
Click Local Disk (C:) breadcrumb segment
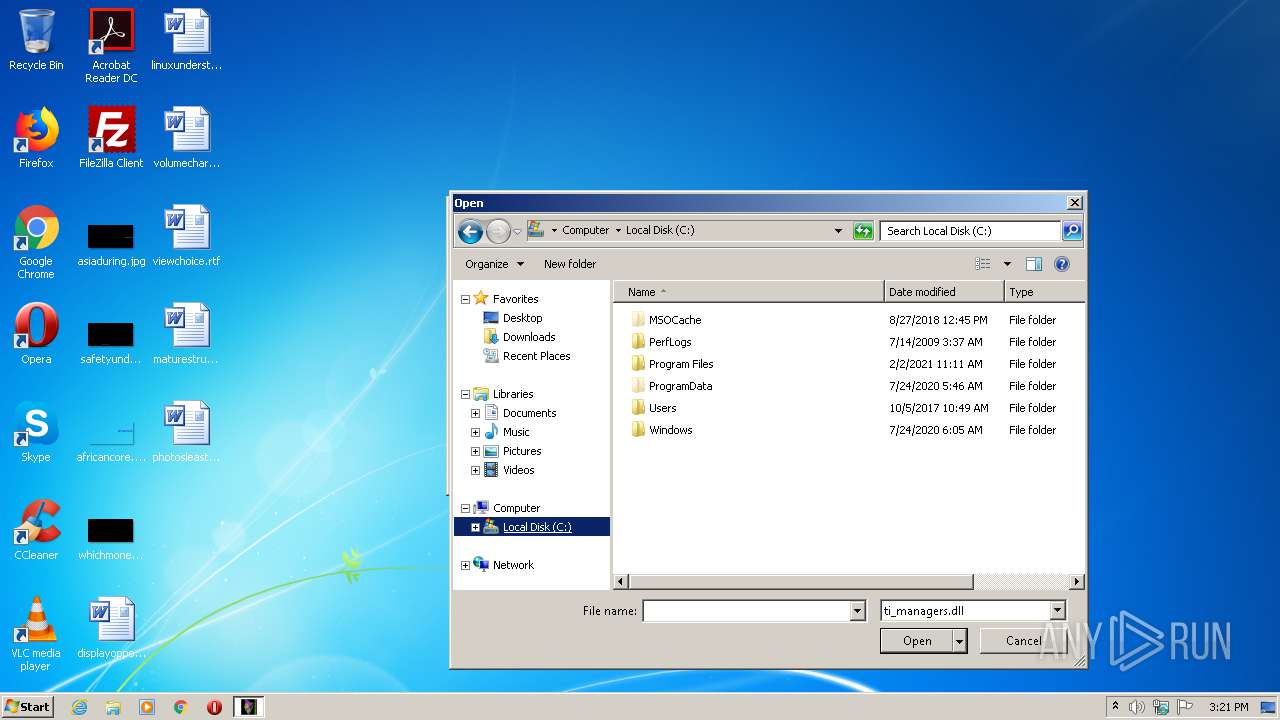pyautogui.click(x=660, y=230)
